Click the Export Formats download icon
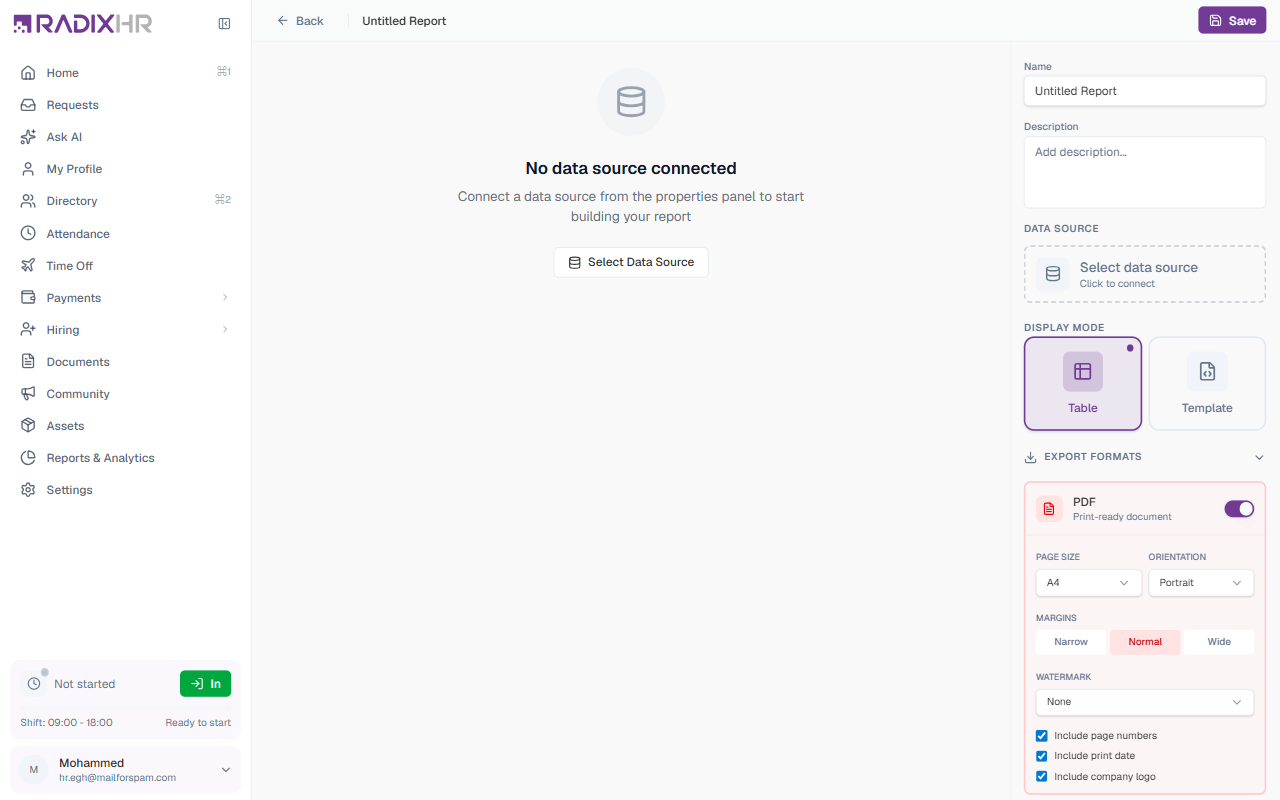This screenshot has width=1280, height=800. [x=1031, y=457]
